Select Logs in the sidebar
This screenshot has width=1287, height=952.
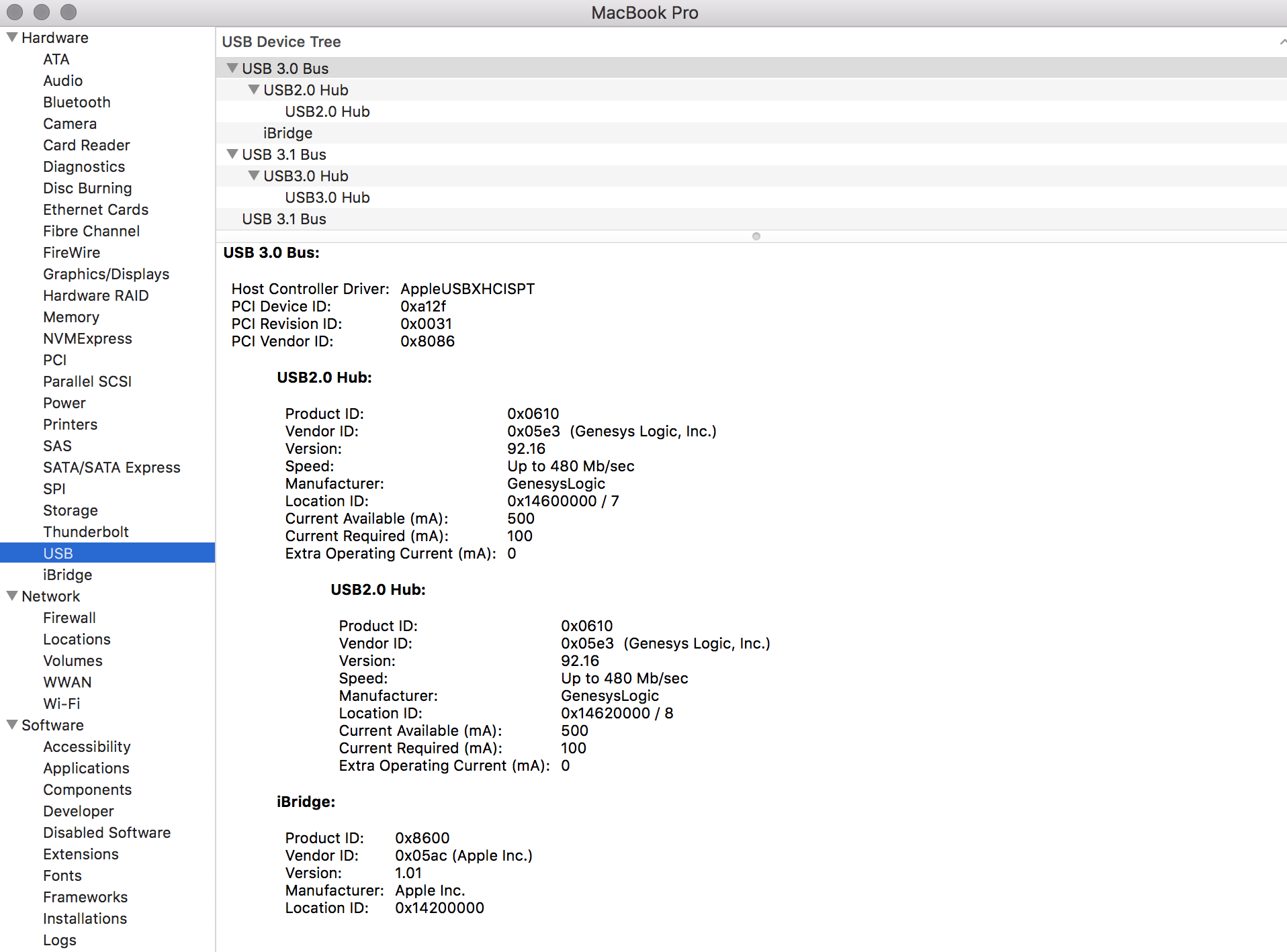click(x=60, y=940)
